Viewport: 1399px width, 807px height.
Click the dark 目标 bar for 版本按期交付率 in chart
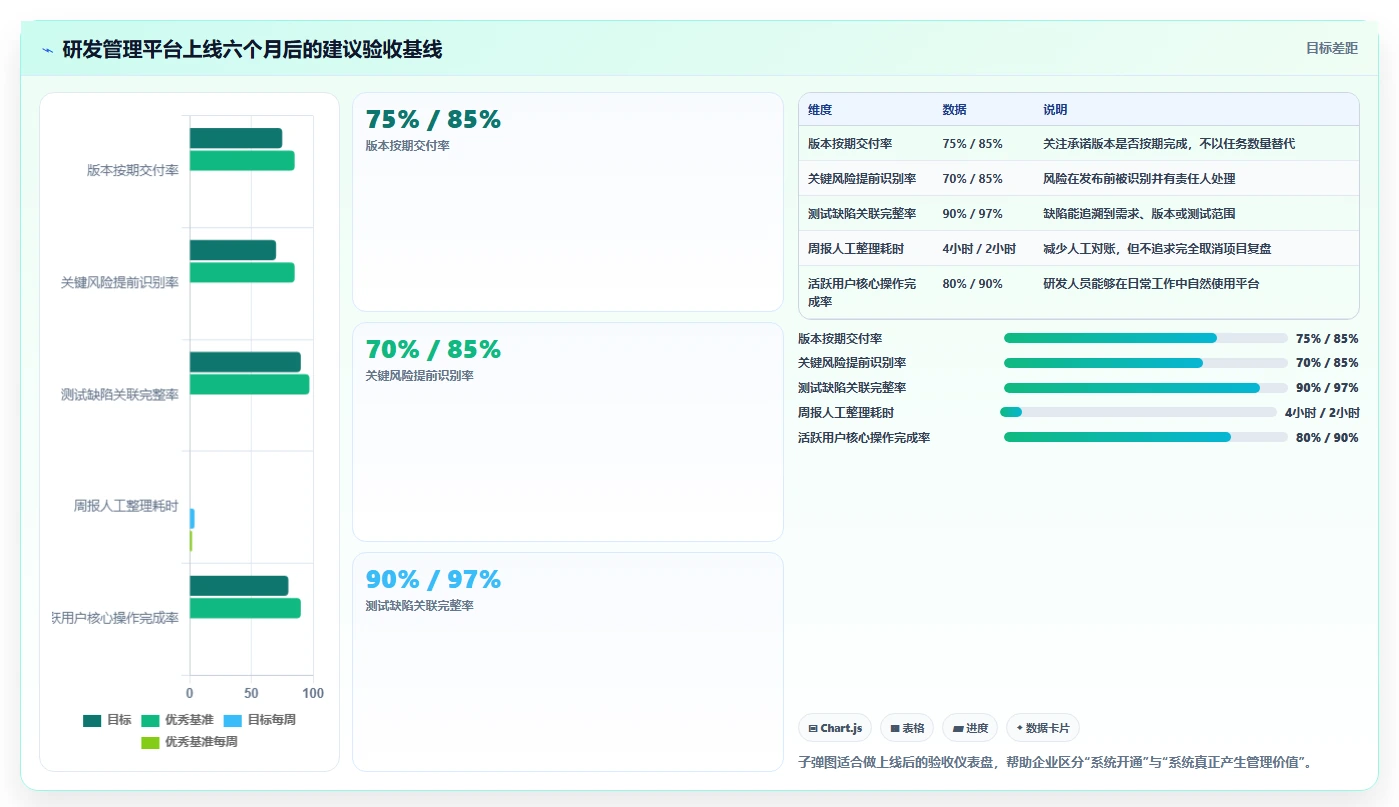236,138
